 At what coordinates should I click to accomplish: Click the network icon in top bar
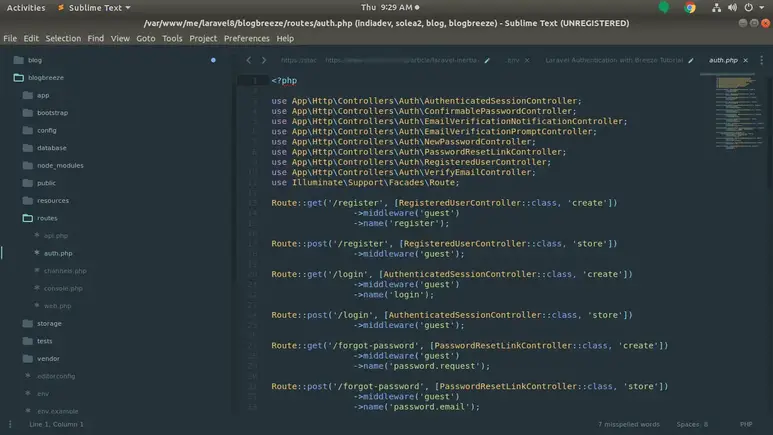(x=718, y=7)
